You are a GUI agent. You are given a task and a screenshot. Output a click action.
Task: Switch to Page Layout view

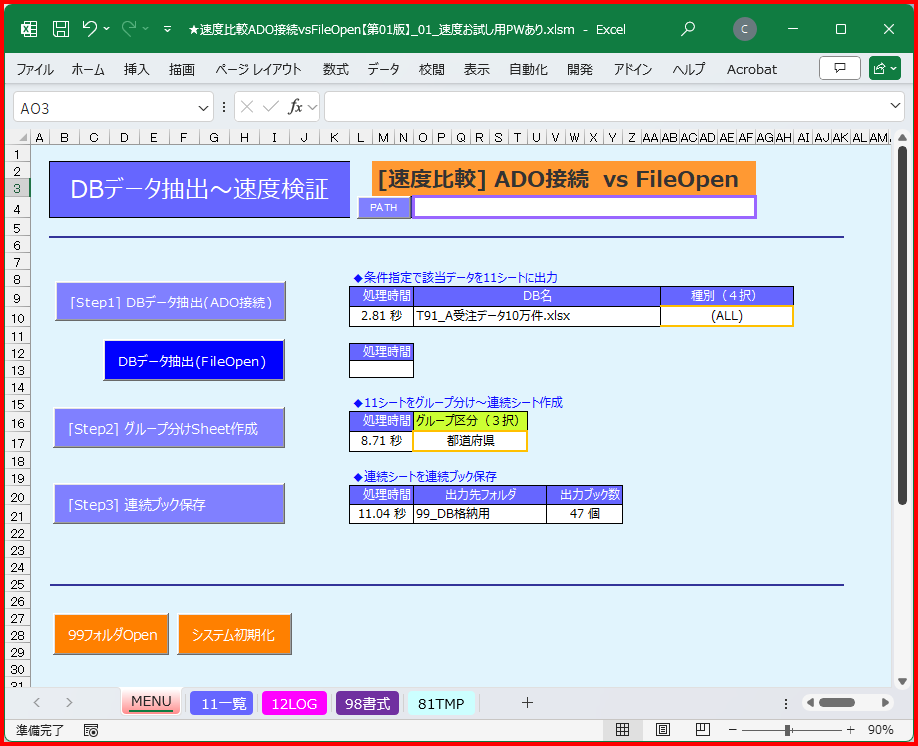click(x=662, y=730)
